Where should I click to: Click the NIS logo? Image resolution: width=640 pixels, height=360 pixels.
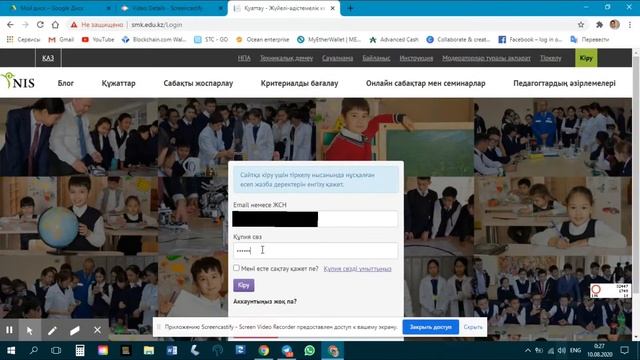coord(18,81)
